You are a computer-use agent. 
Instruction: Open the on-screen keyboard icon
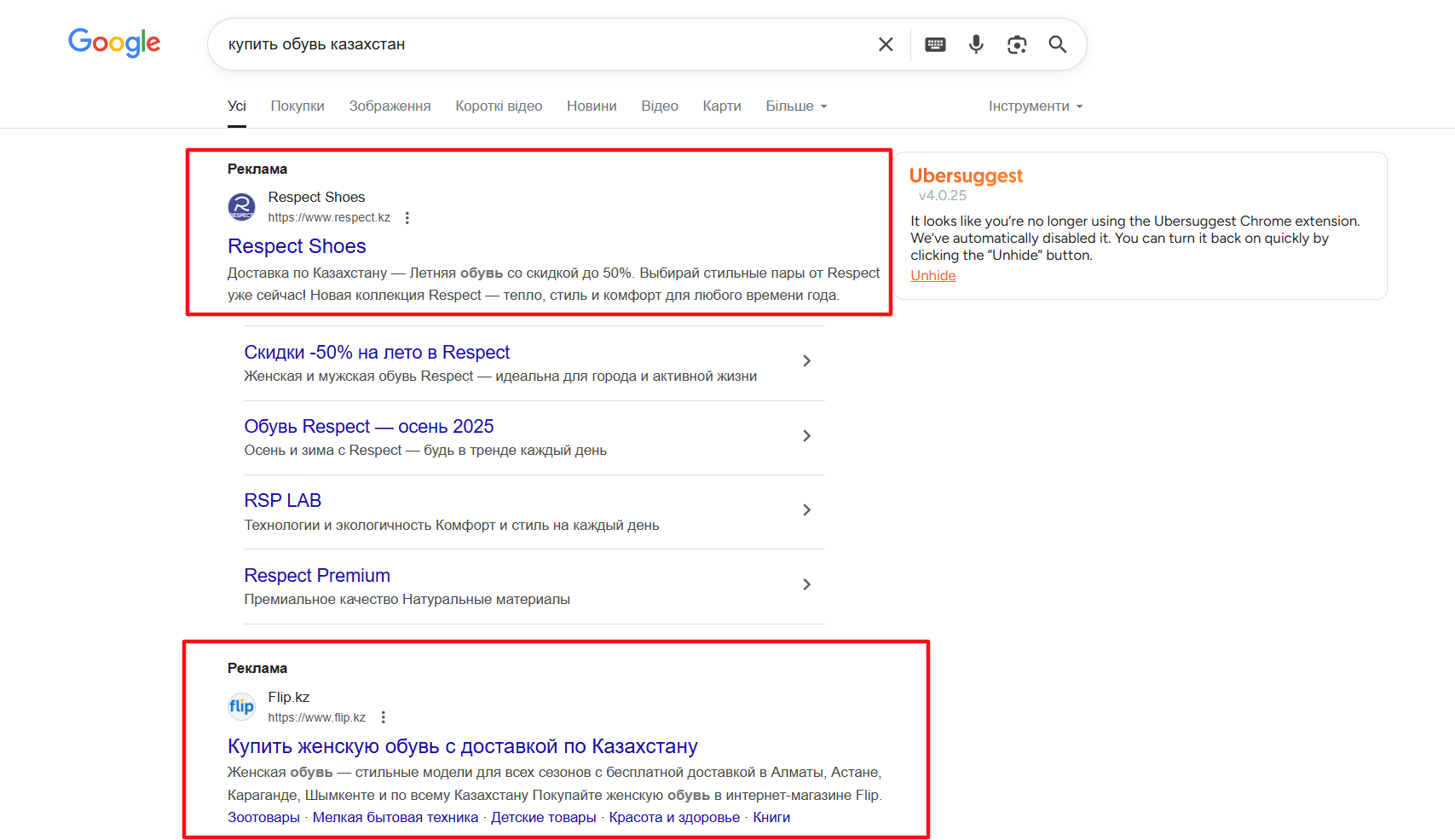[935, 44]
